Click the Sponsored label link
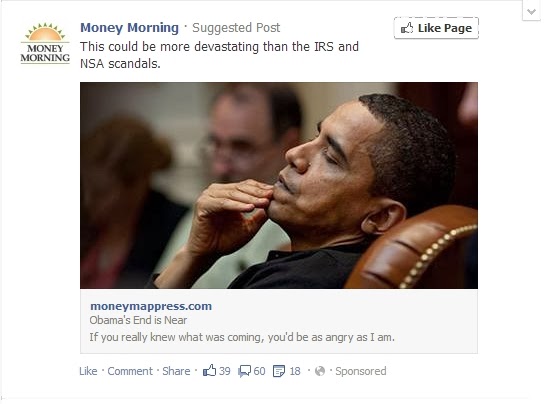 (x=360, y=371)
